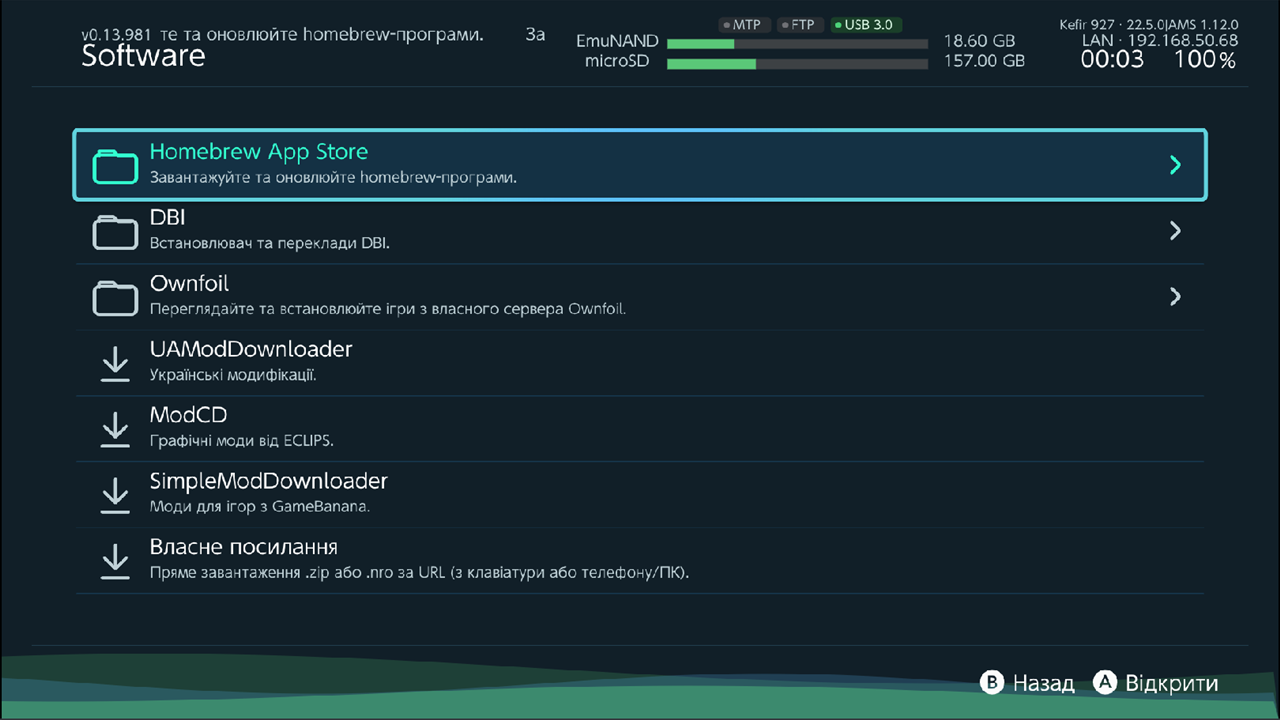The height and width of the screenshot is (720, 1280).
Task: Toggle the MTP status indicator
Action: [x=744, y=24]
